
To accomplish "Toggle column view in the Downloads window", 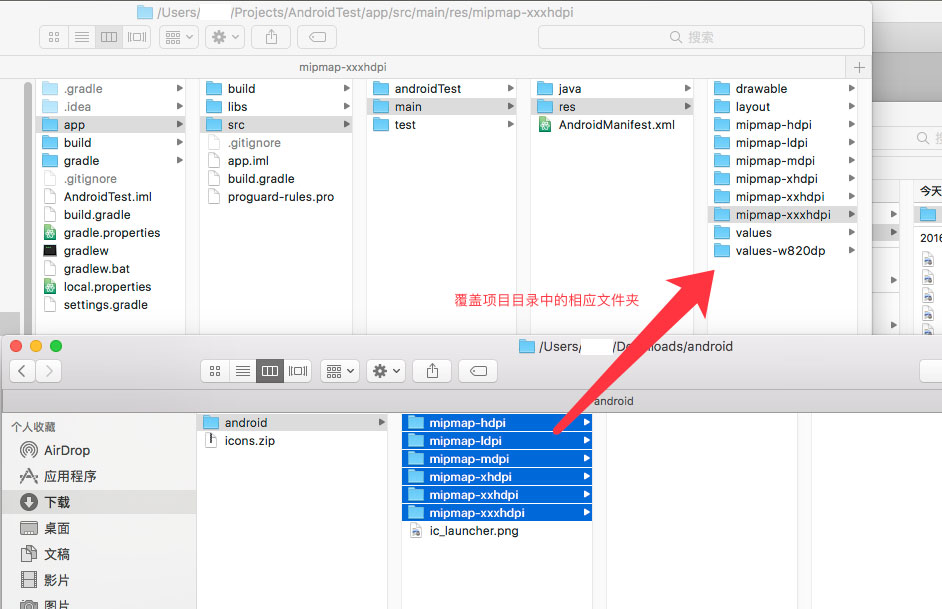I will 270,371.
